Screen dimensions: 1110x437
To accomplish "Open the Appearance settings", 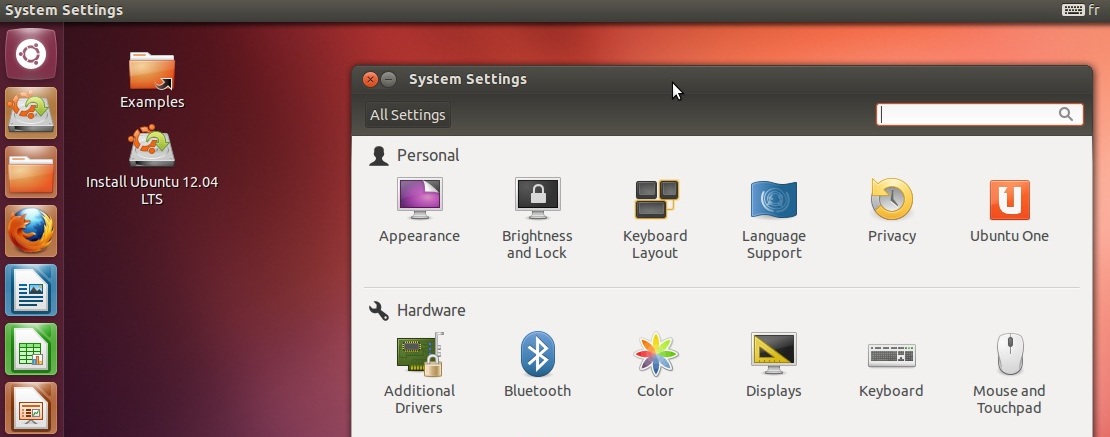I will click(419, 210).
